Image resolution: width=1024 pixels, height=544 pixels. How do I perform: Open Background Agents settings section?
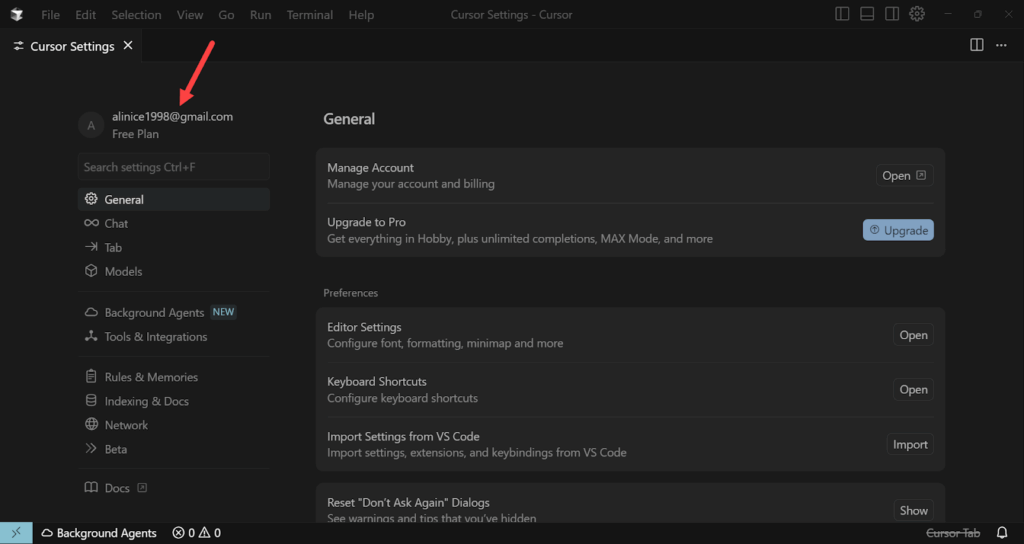(174, 312)
